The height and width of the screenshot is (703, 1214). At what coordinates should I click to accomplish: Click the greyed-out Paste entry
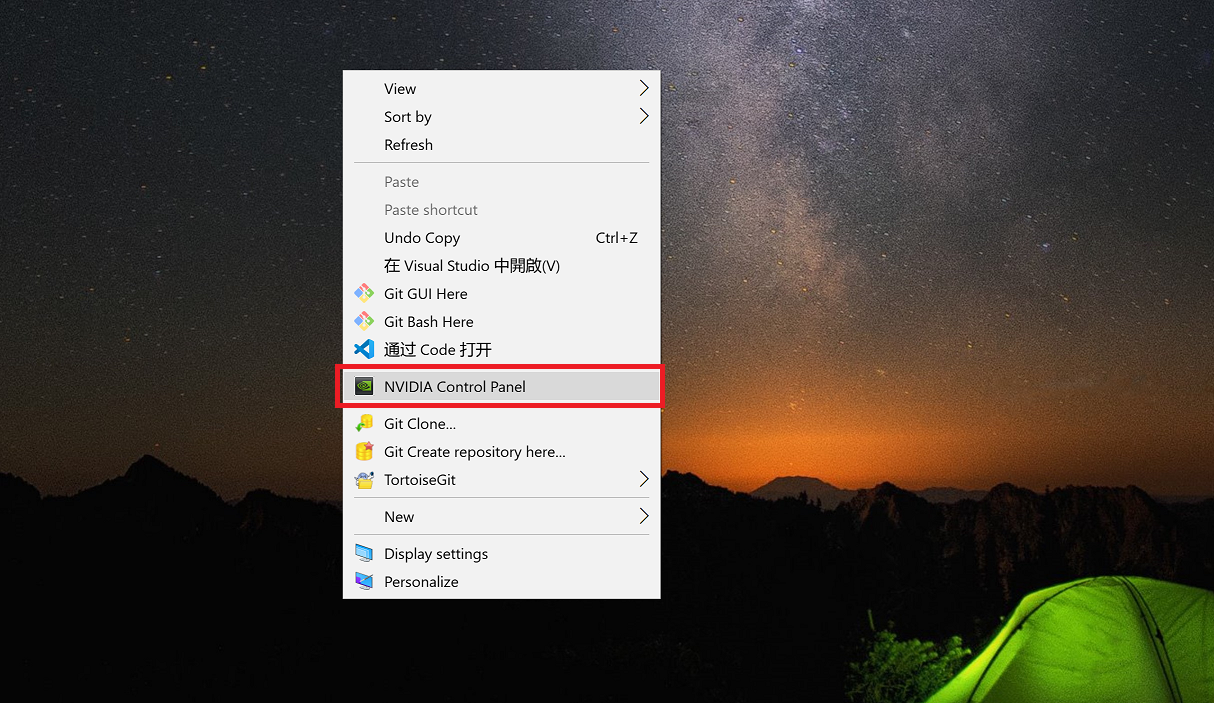[402, 182]
